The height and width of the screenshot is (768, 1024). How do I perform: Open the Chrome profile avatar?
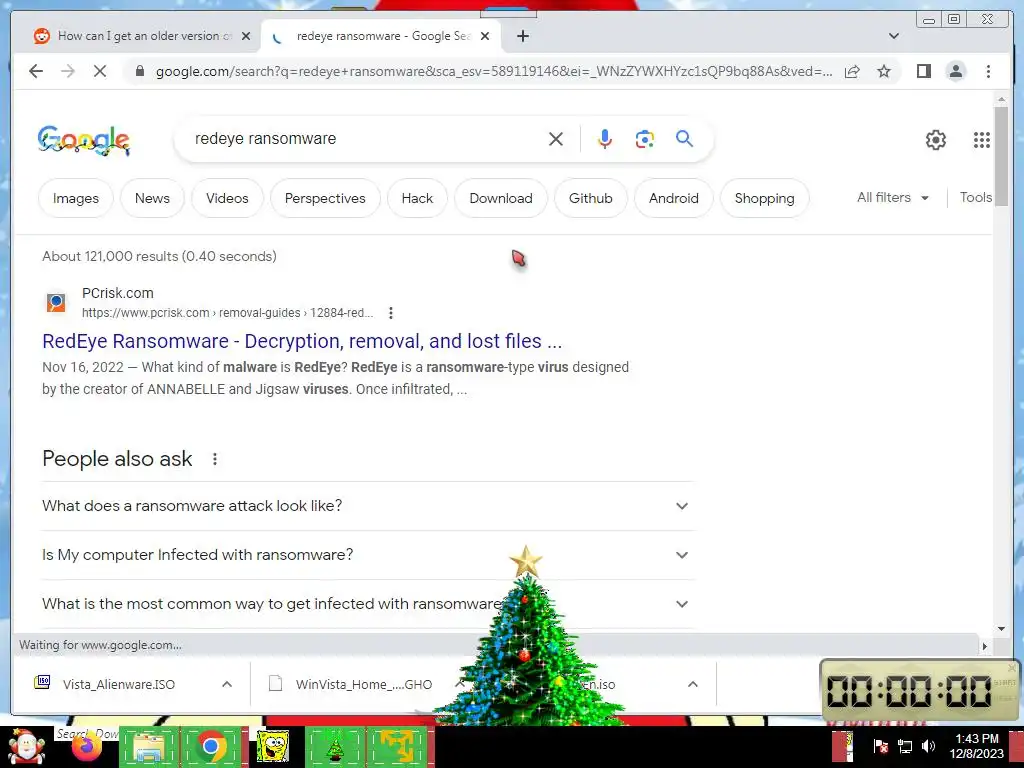point(955,71)
